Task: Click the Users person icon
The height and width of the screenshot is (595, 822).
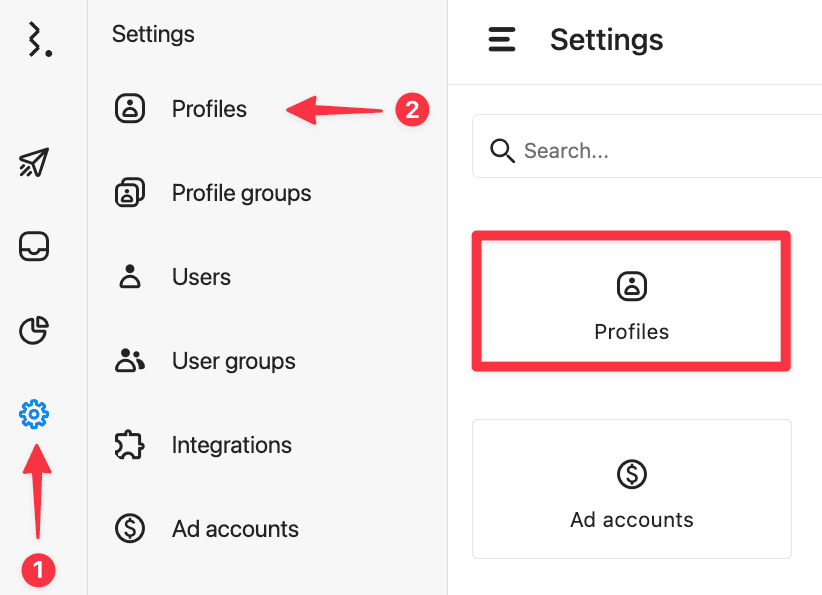Action: [x=129, y=276]
